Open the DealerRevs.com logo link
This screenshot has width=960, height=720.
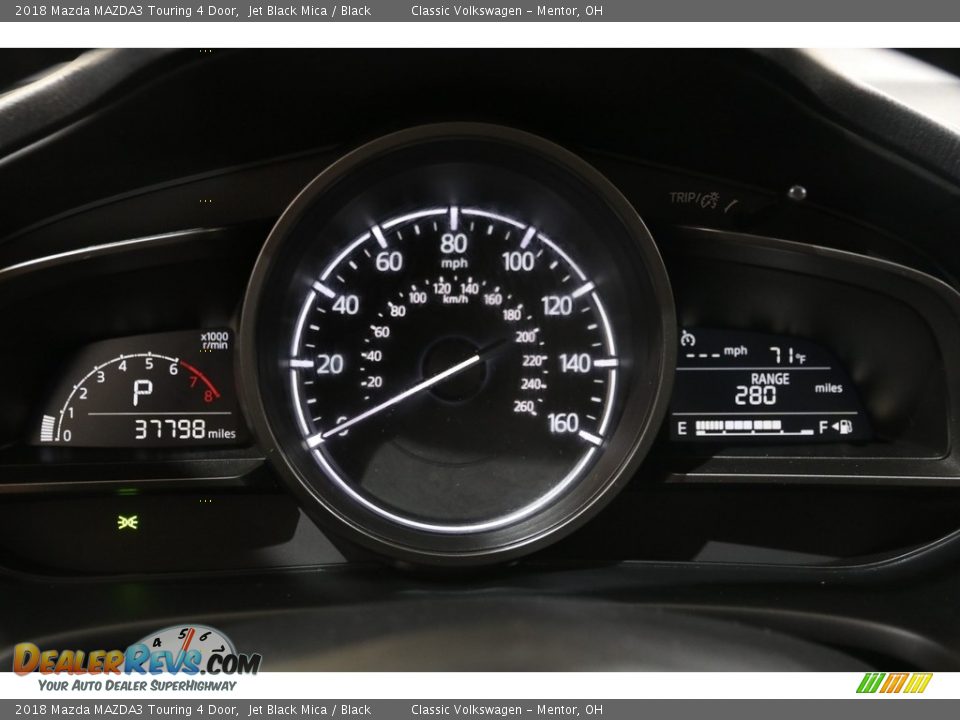[x=136, y=659]
